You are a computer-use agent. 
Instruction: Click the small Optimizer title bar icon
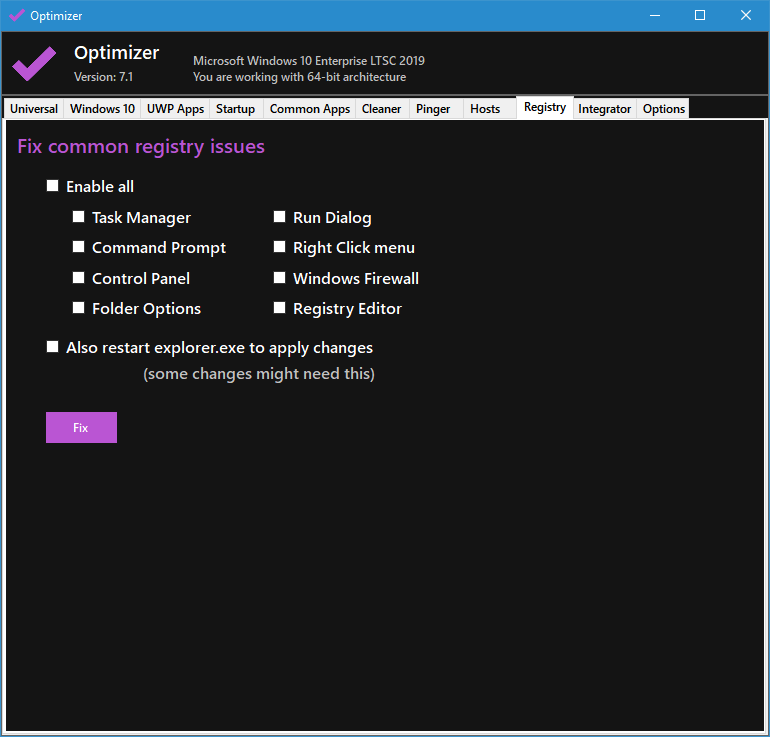click(17, 15)
